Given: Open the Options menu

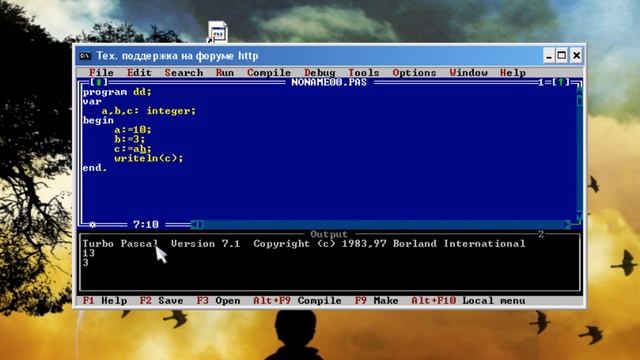Looking at the screenshot, I should (x=414, y=73).
